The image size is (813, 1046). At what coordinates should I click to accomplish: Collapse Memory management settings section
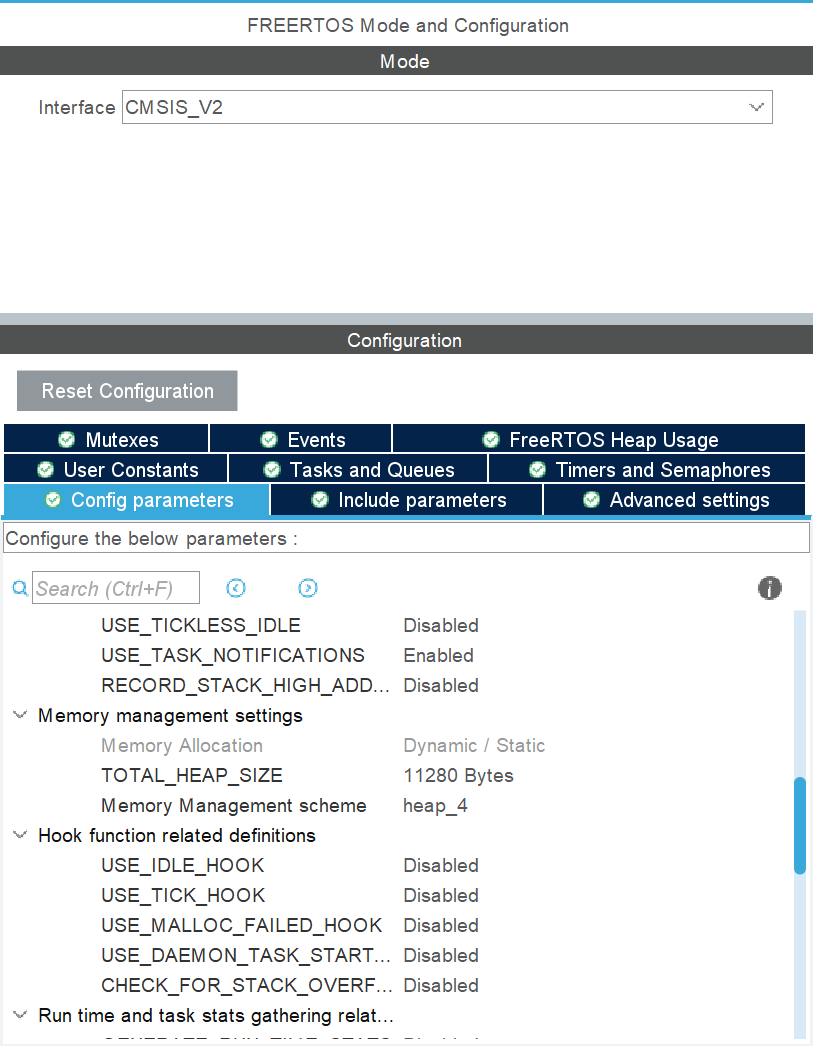click(20, 716)
